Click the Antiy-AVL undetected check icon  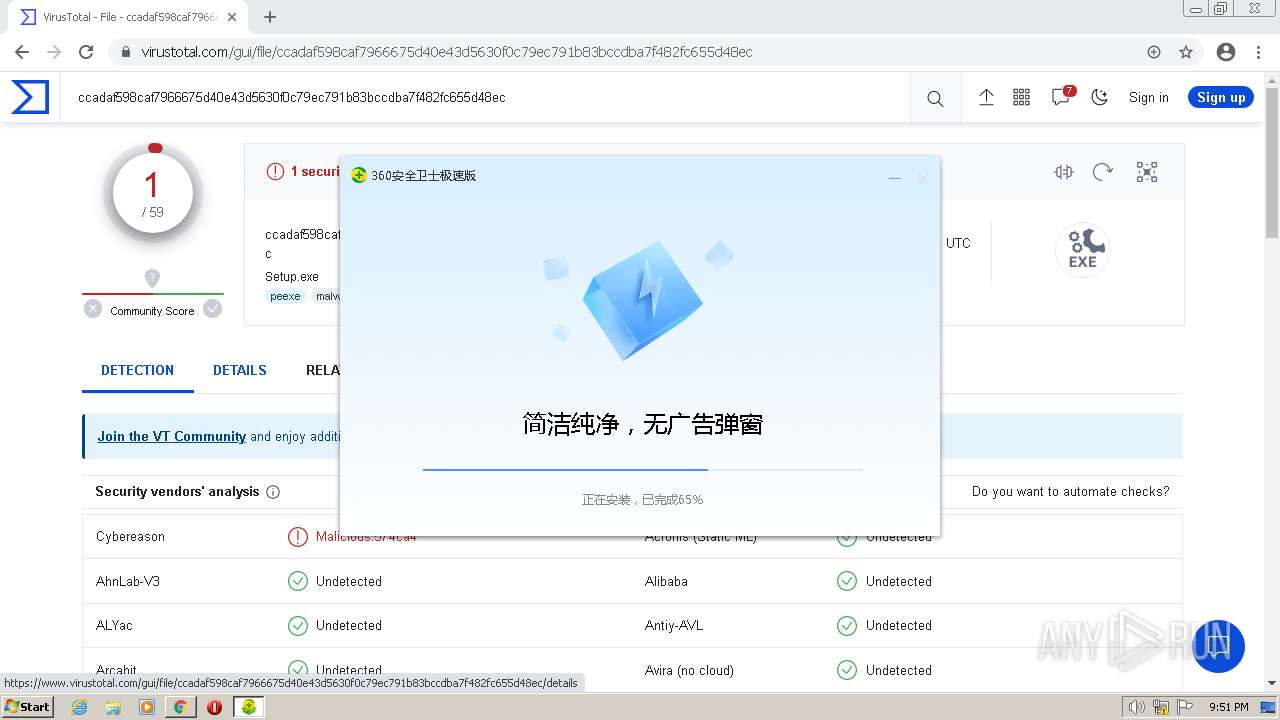pyautogui.click(x=847, y=625)
